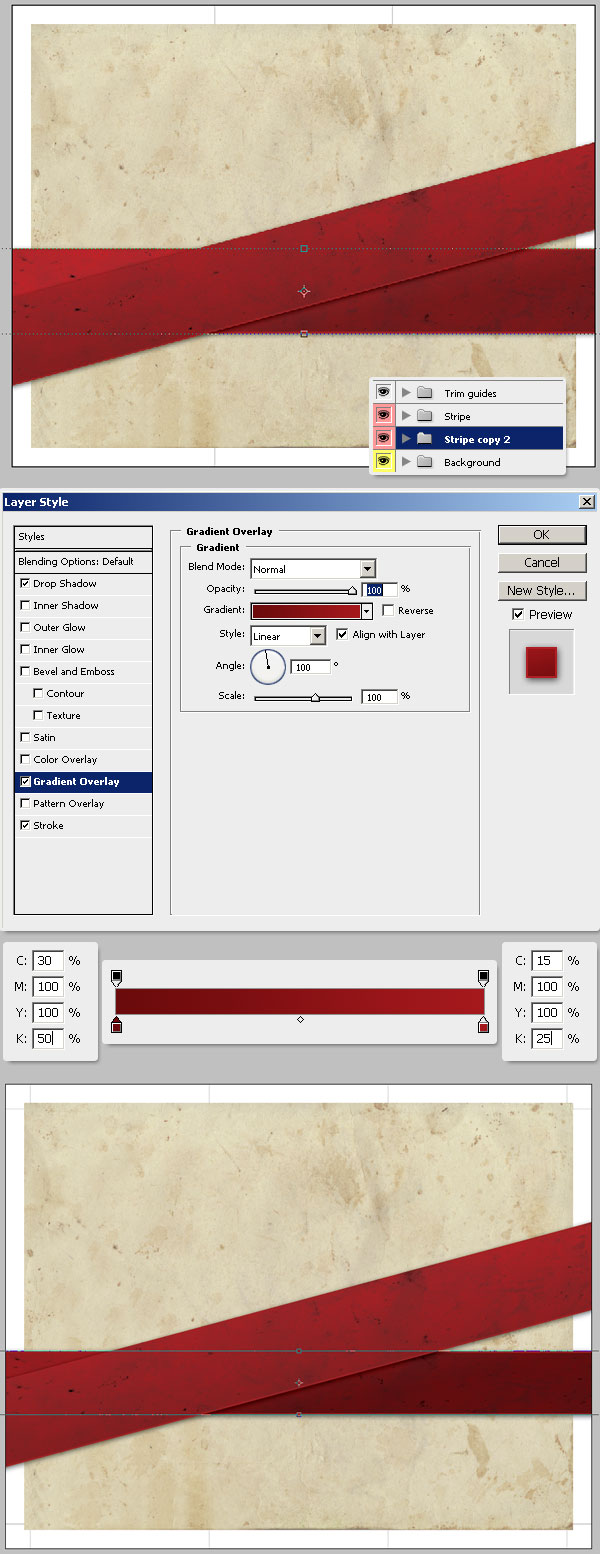Open the Styles section

(83, 537)
